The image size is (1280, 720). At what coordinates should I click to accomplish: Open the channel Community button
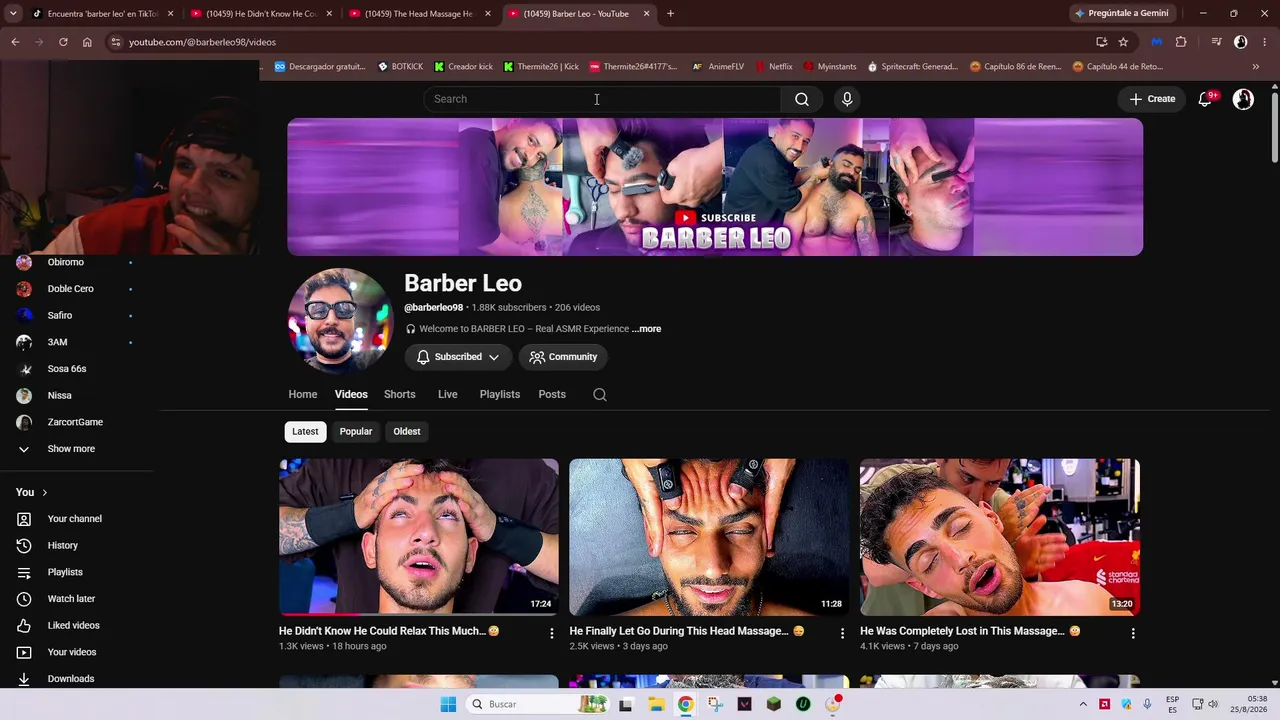(x=563, y=357)
